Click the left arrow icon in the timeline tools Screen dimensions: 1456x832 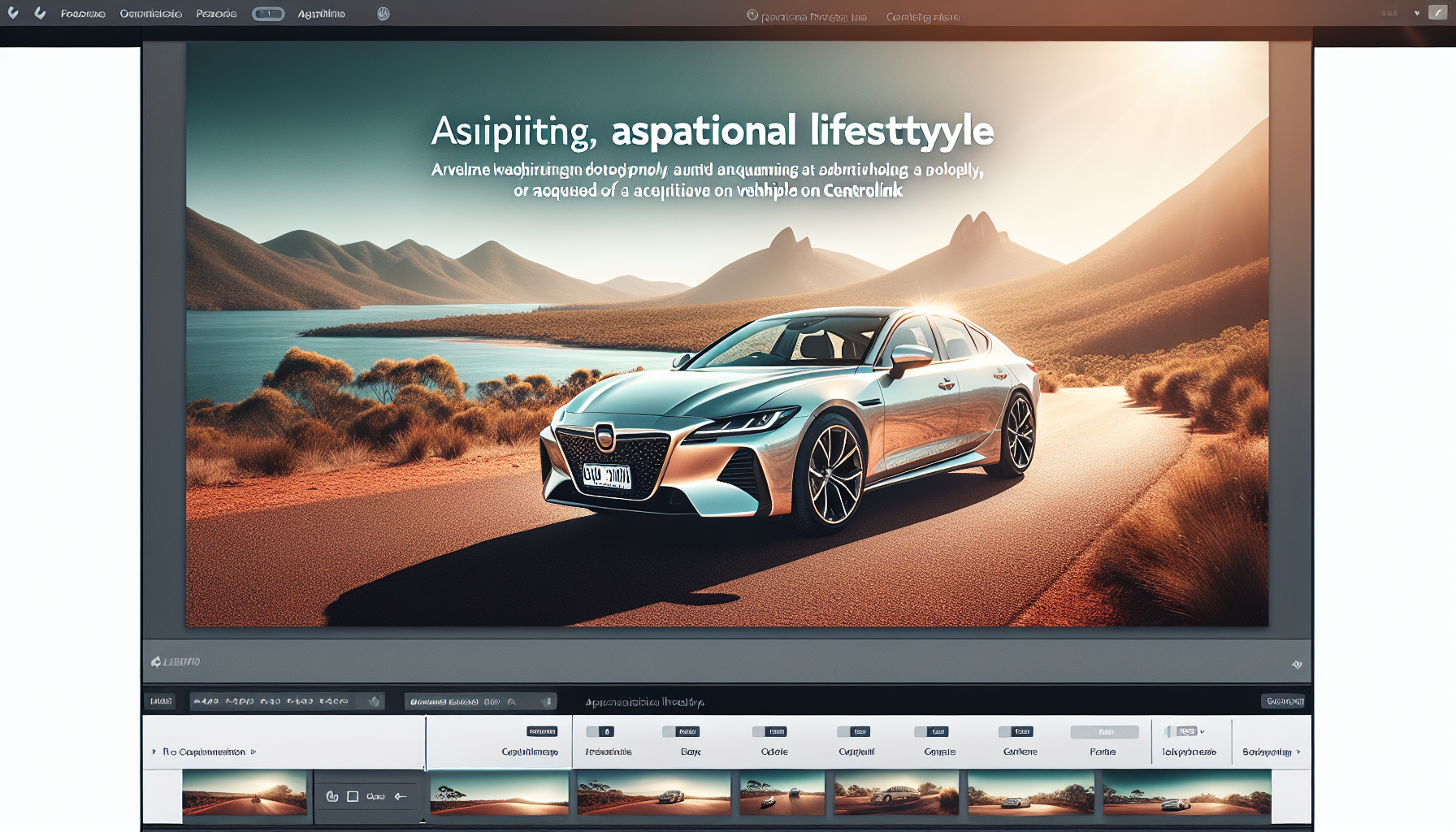pyautogui.click(x=401, y=796)
